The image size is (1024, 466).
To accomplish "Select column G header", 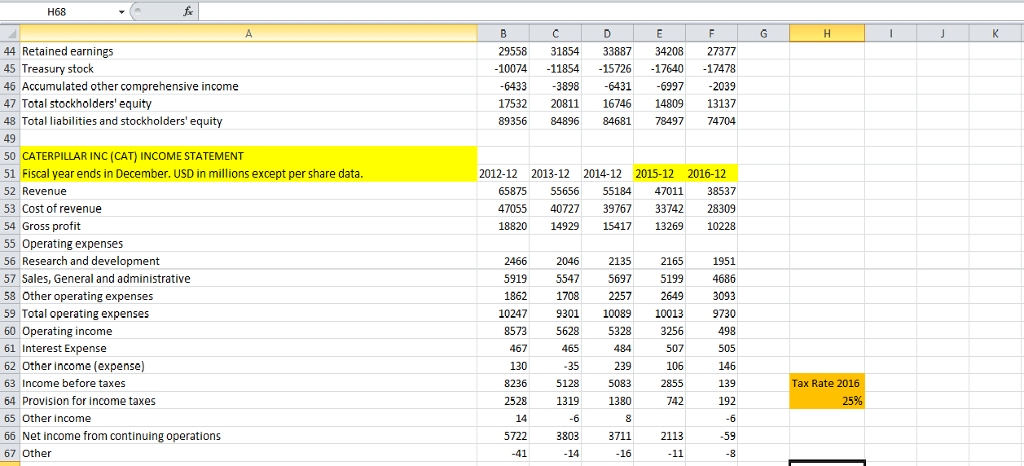I will (763, 33).
